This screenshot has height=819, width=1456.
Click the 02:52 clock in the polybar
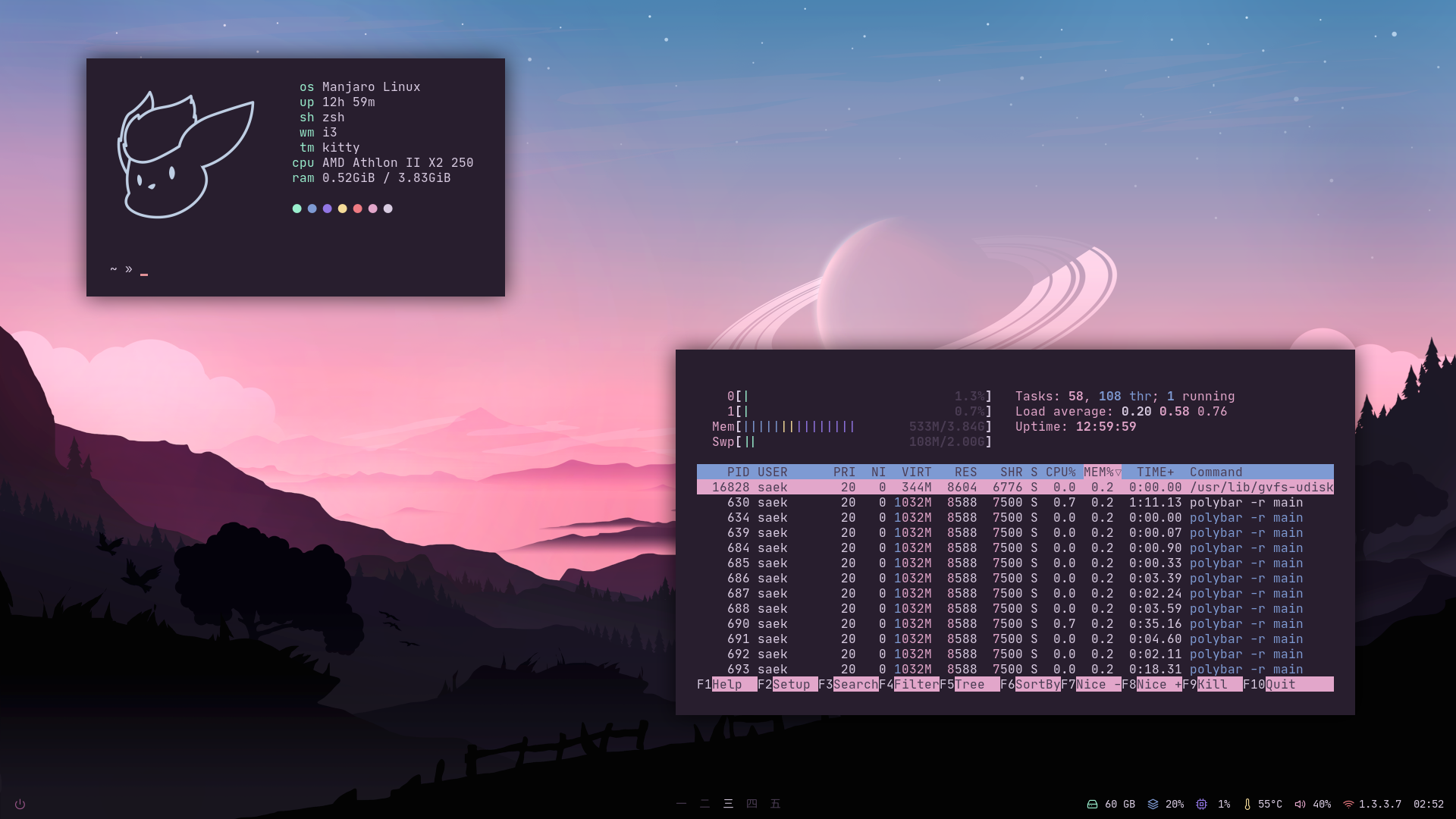tap(1429, 805)
